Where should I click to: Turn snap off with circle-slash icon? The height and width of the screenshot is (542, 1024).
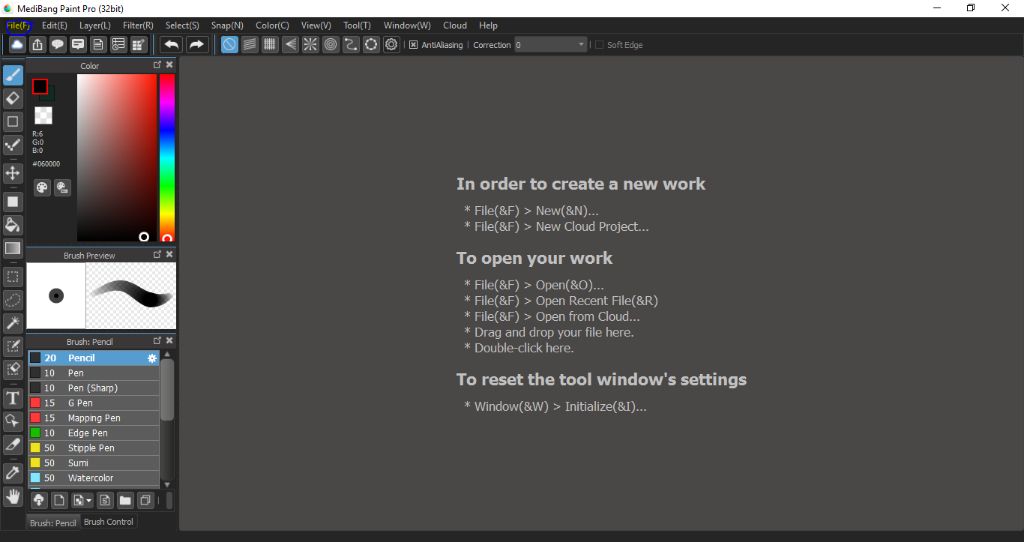[x=229, y=44]
